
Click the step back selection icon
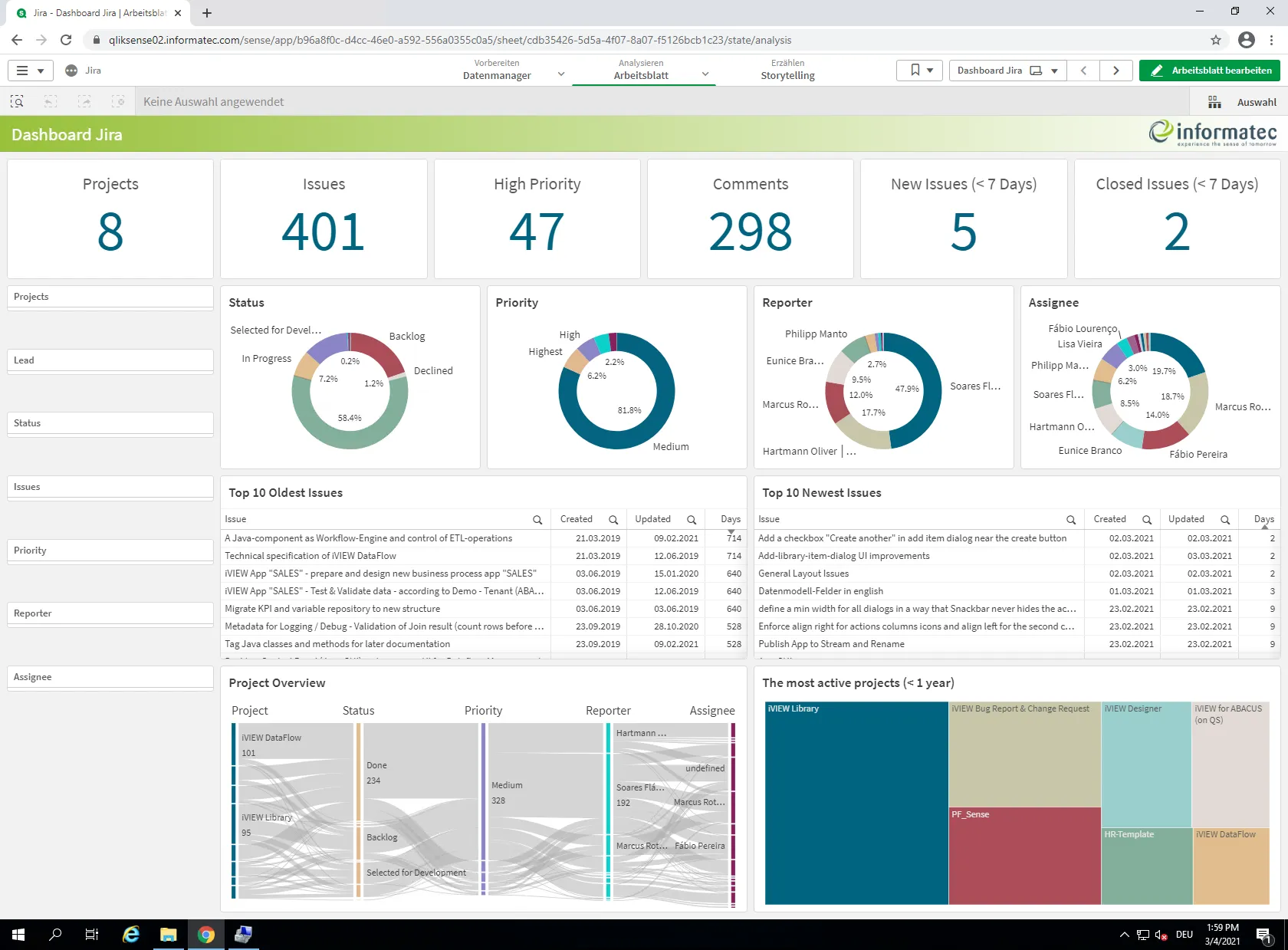tap(51, 101)
